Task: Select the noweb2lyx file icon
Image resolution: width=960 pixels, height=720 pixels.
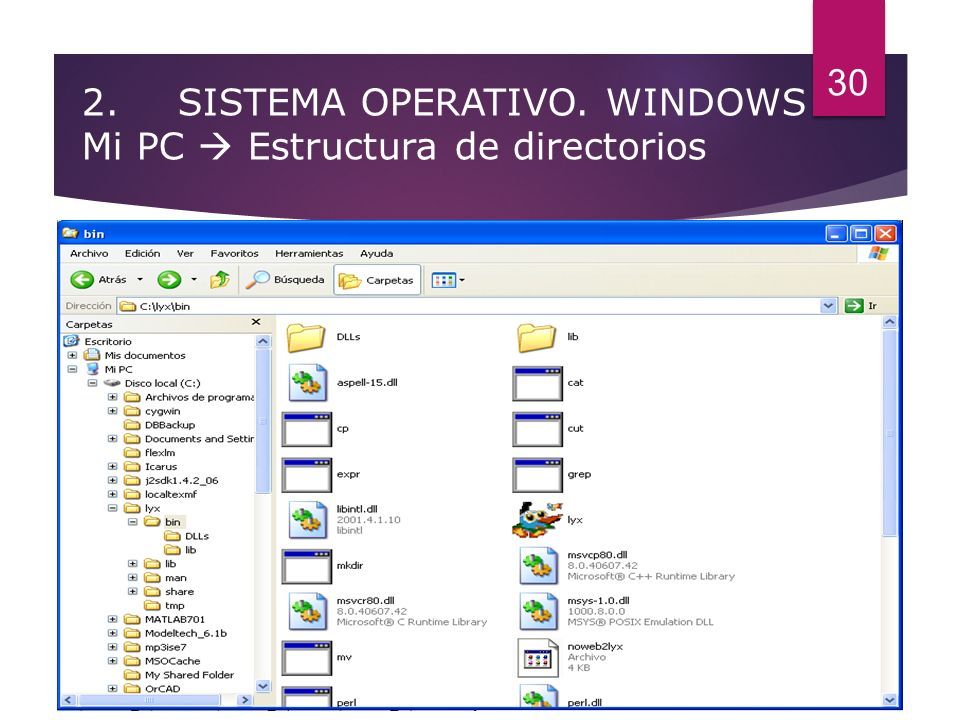Action: [538, 658]
